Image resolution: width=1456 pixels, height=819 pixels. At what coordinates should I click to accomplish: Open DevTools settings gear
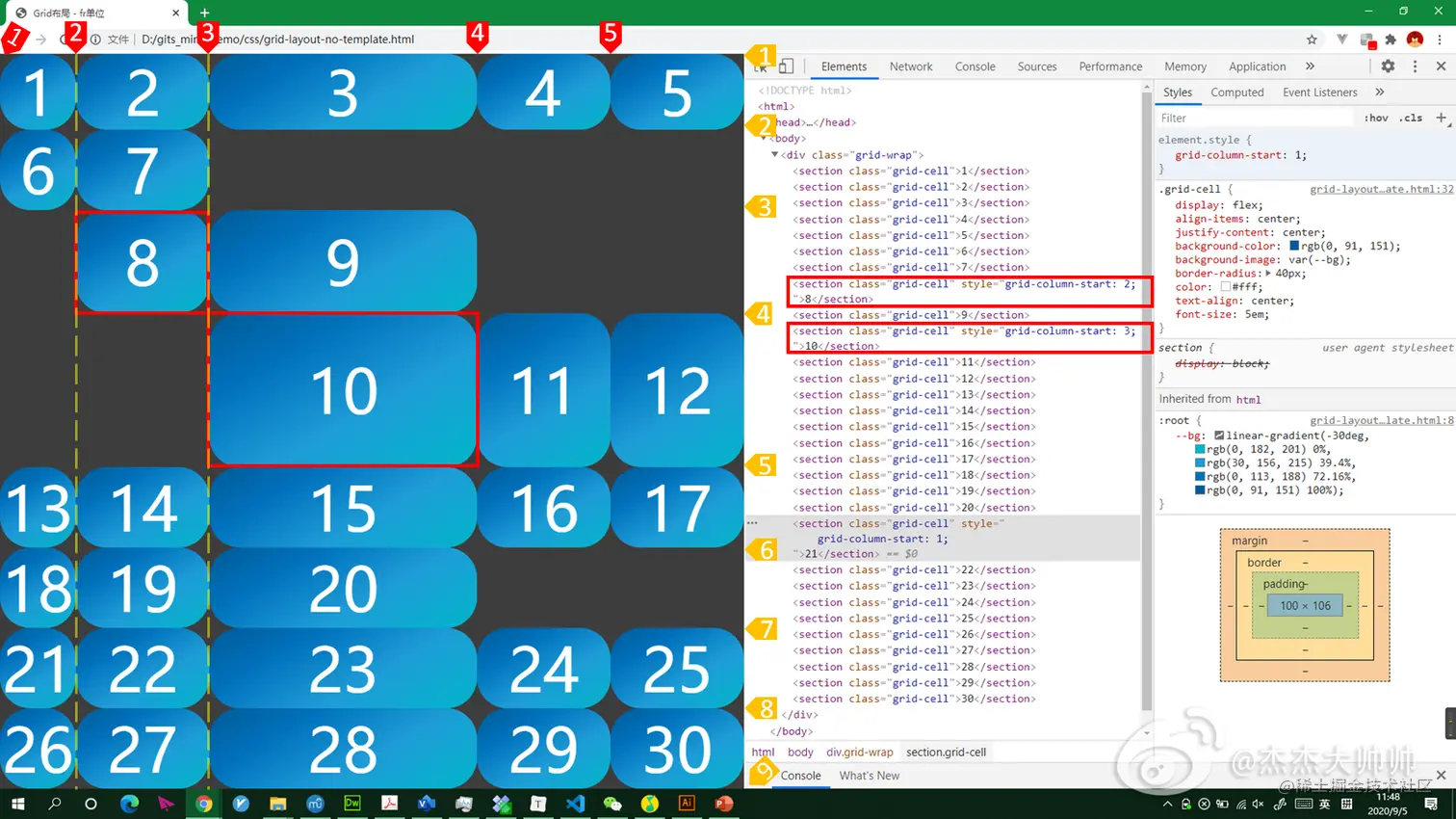1388,66
